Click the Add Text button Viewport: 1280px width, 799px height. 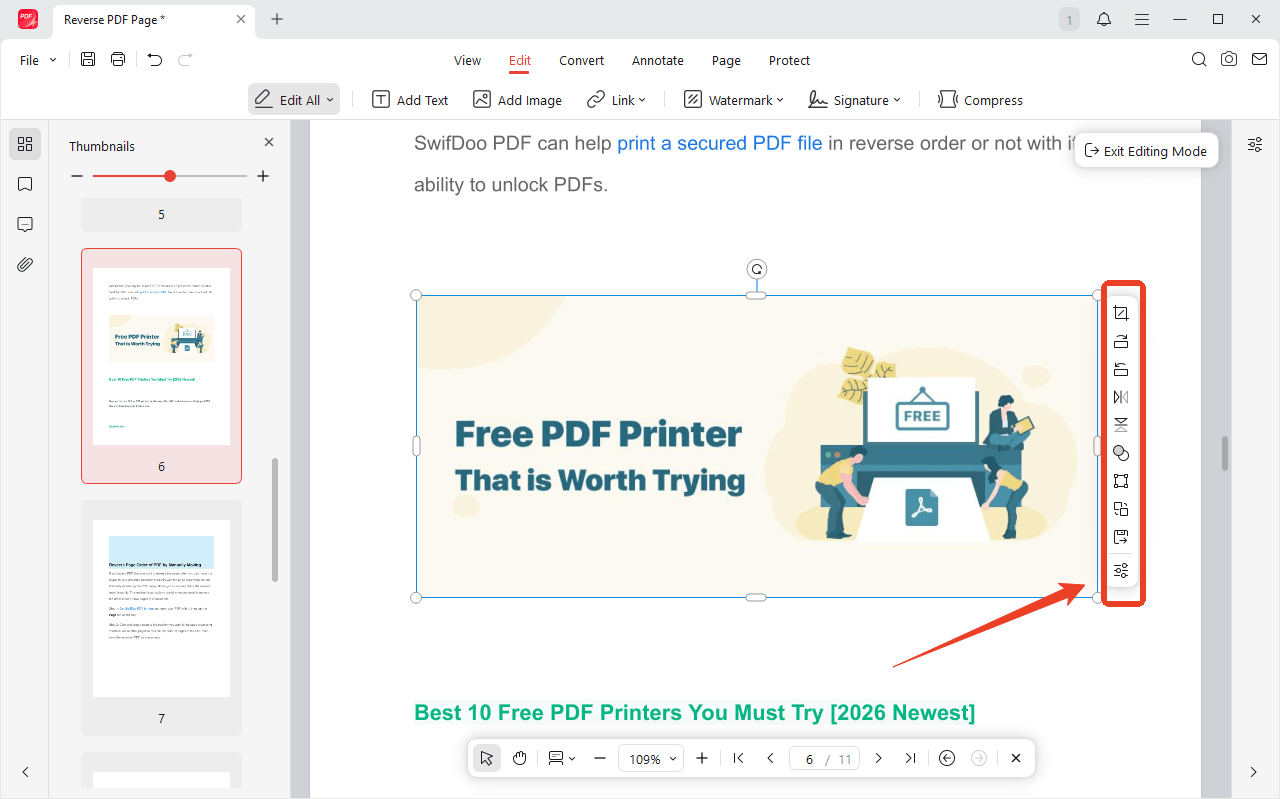pyautogui.click(x=410, y=100)
